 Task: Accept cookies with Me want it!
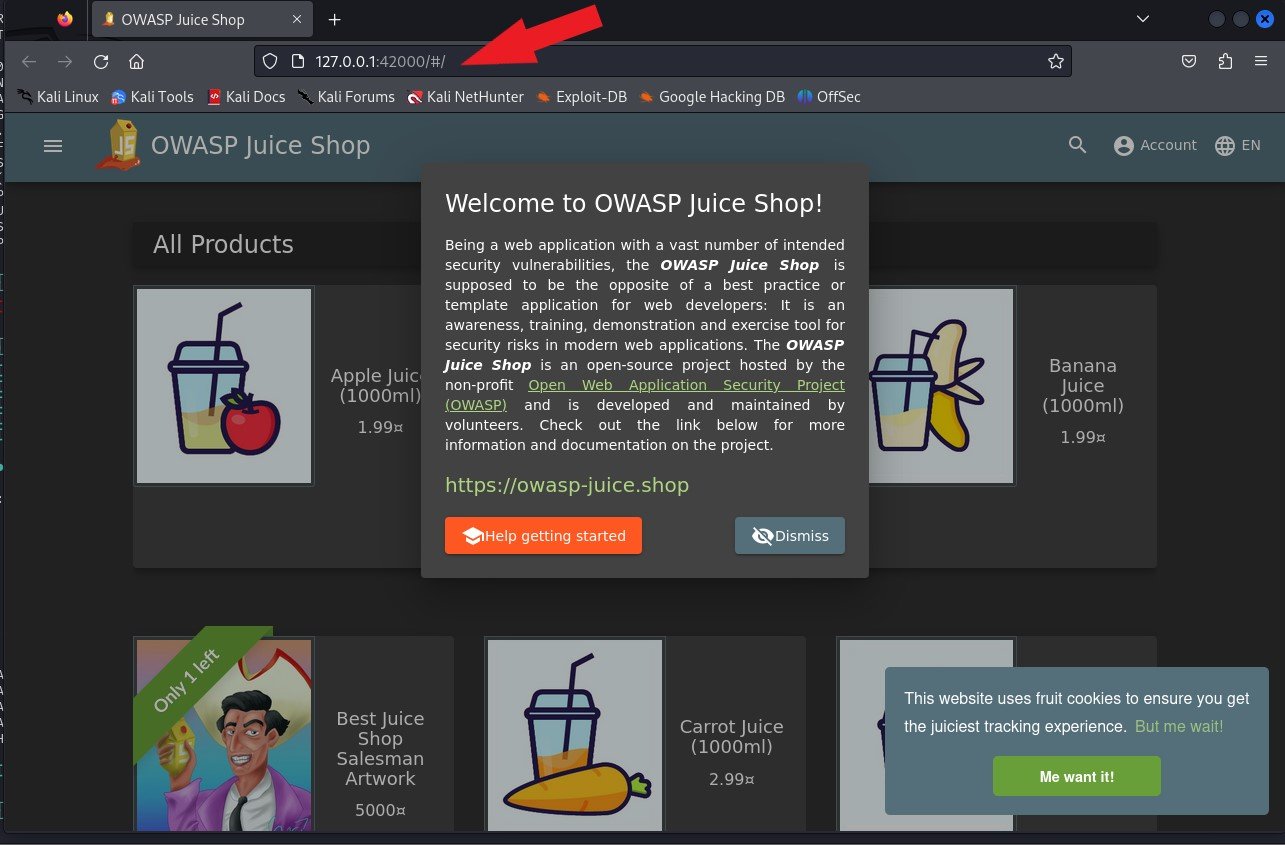pyautogui.click(x=1077, y=776)
